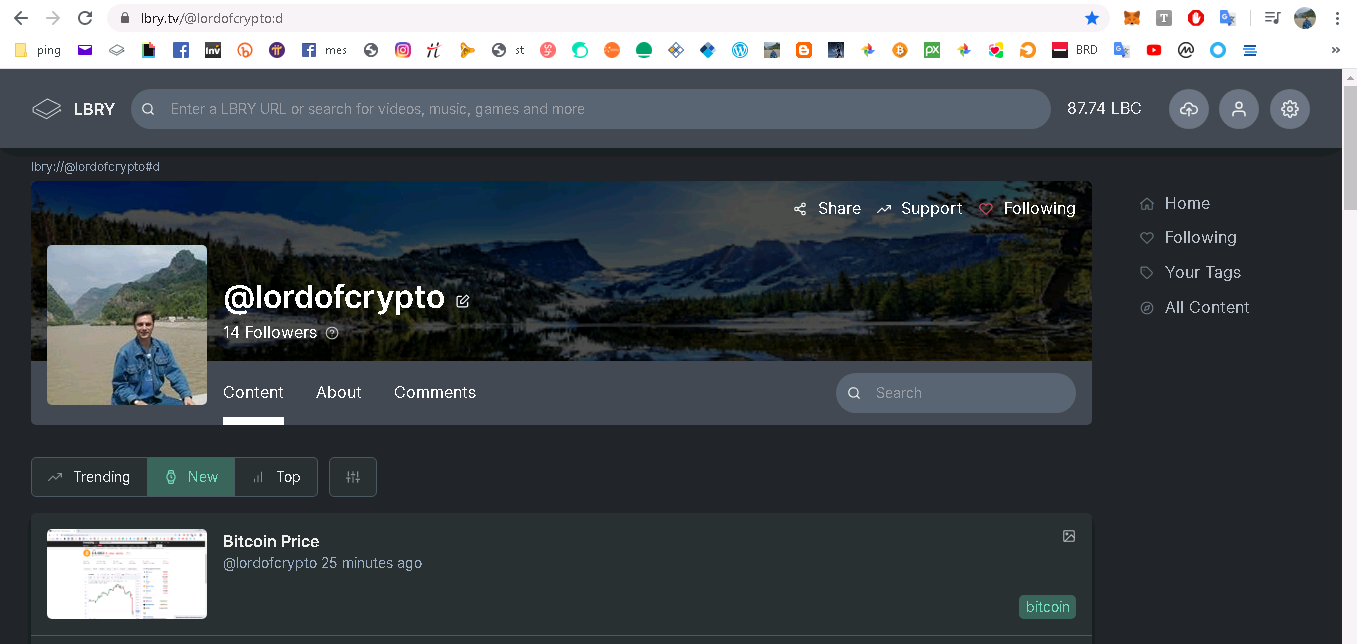
Task: Click the Share button
Action: tap(827, 208)
